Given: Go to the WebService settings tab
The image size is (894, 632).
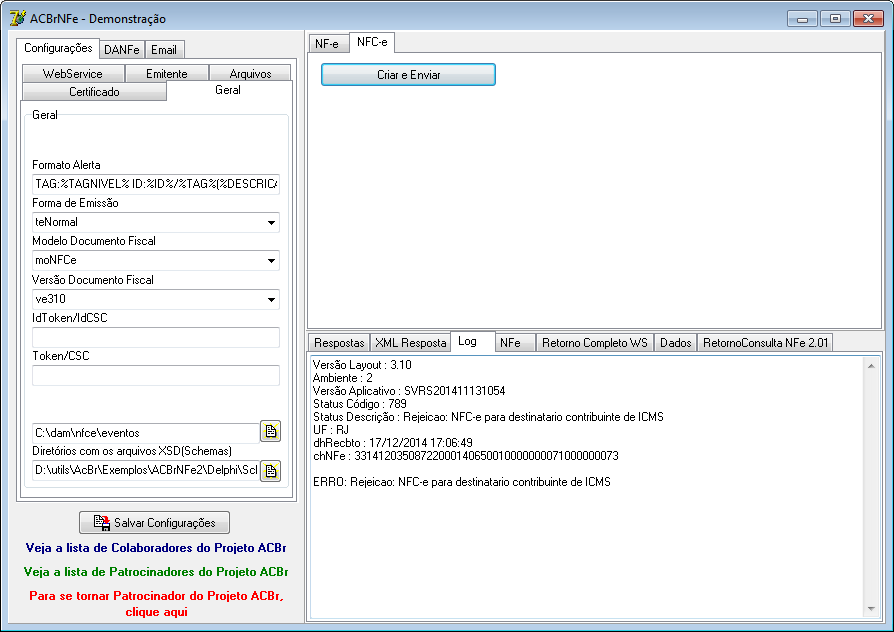Looking at the screenshot, I should (x=73, y=74).
